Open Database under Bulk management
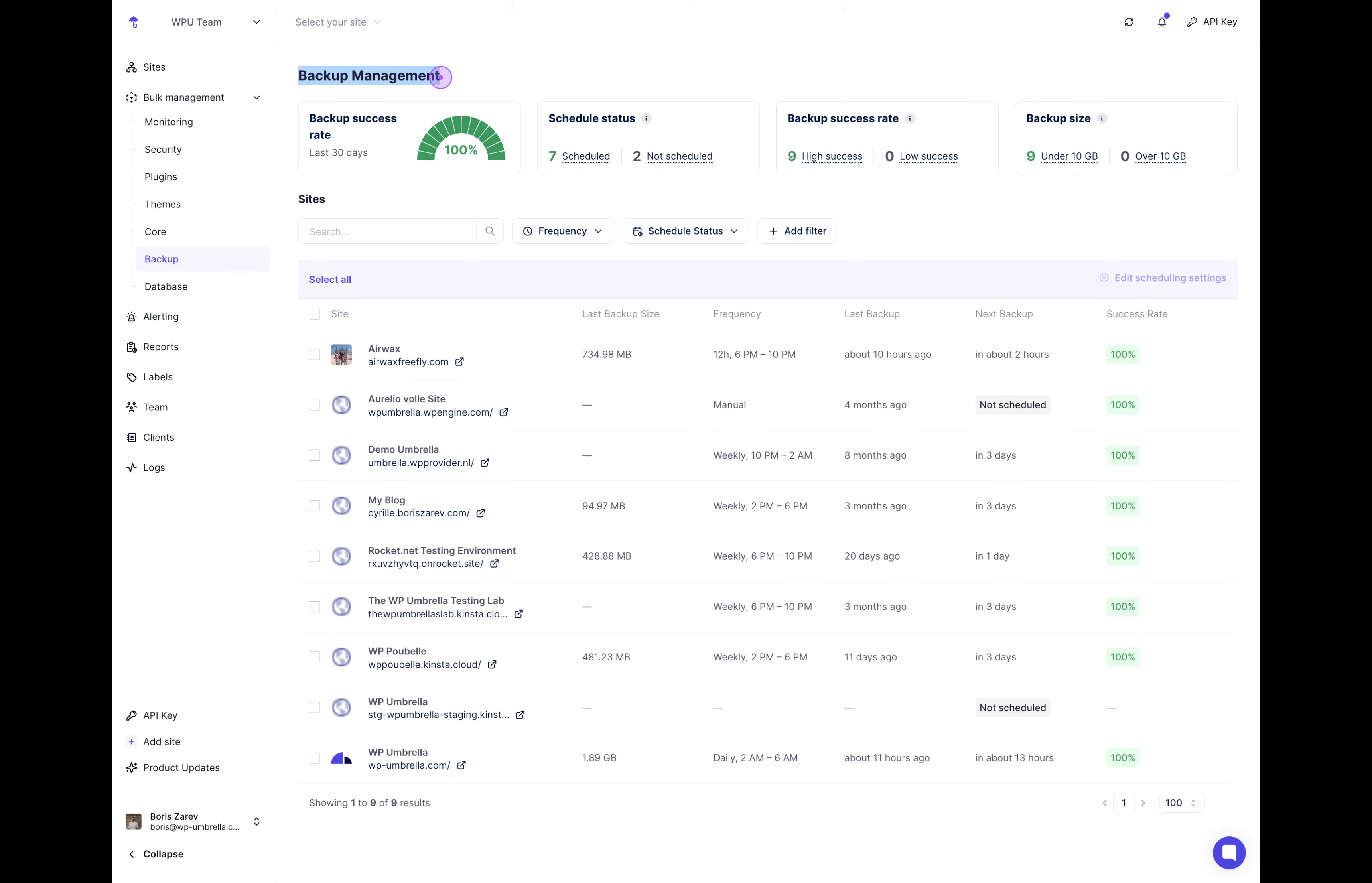This screenshot has height=883, width=1372. coord(166,287)
